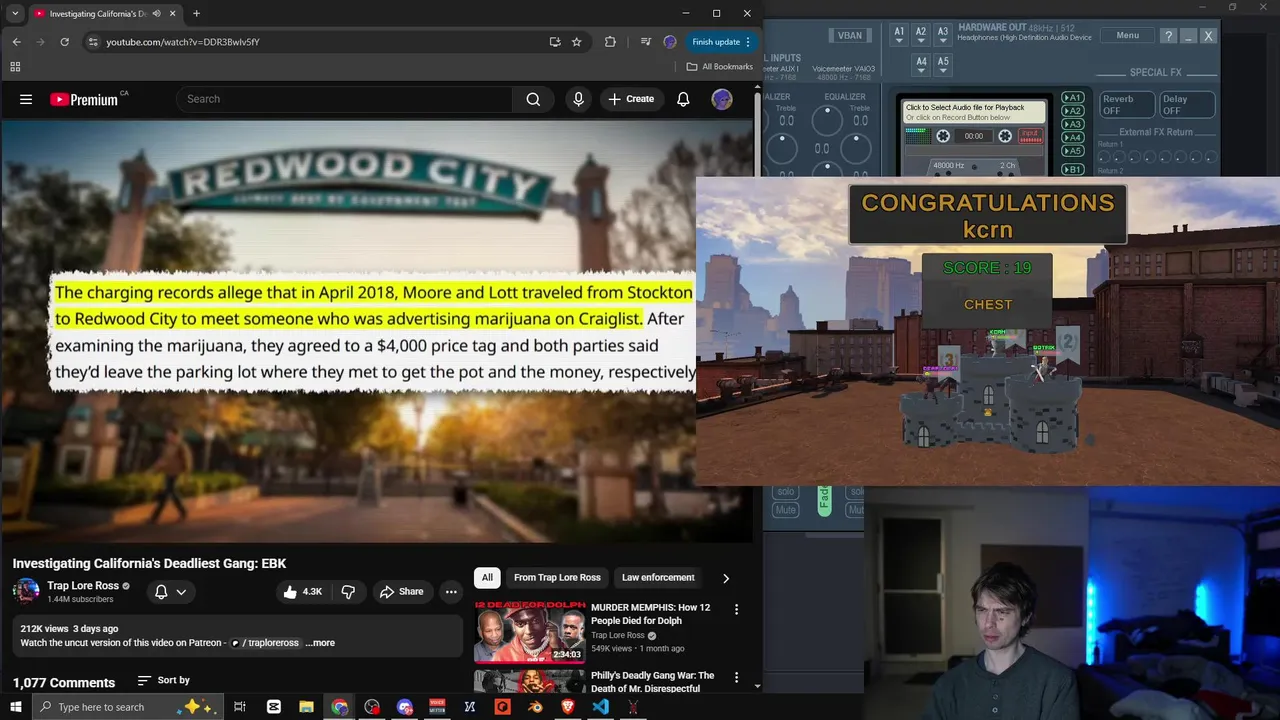Open All Bookmarks folder
This screenshot has width=1280, height=720.
coord(719,67)
